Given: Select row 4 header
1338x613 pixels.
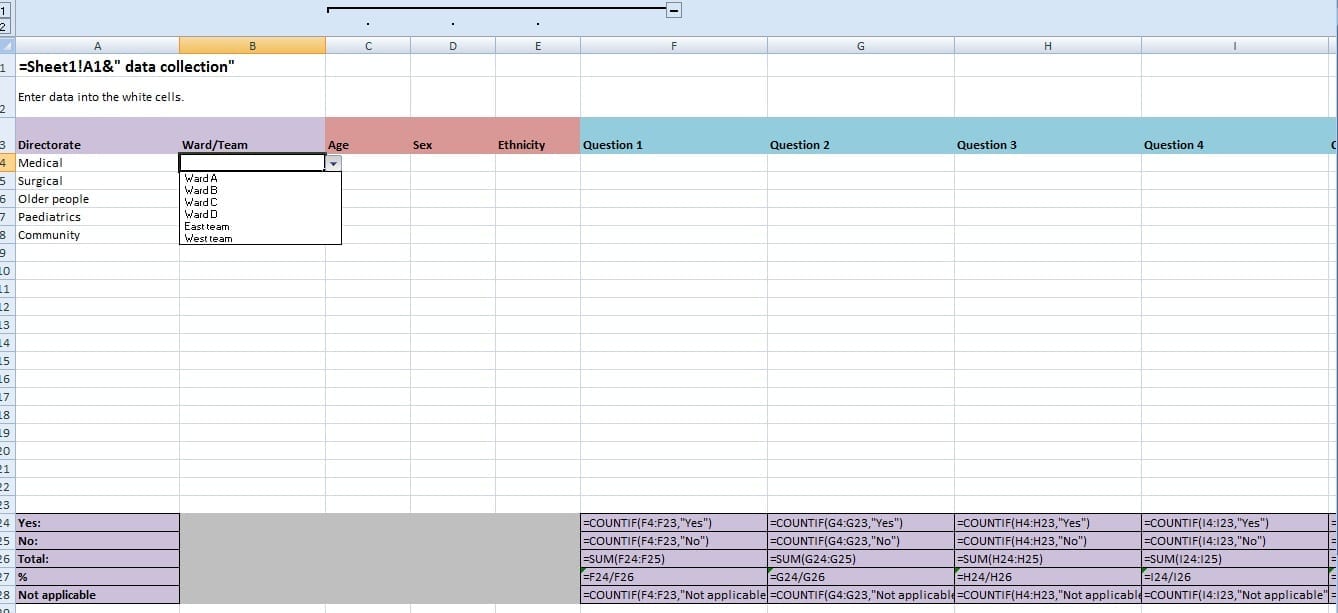Looking at the screenshot, I should 6,162.
